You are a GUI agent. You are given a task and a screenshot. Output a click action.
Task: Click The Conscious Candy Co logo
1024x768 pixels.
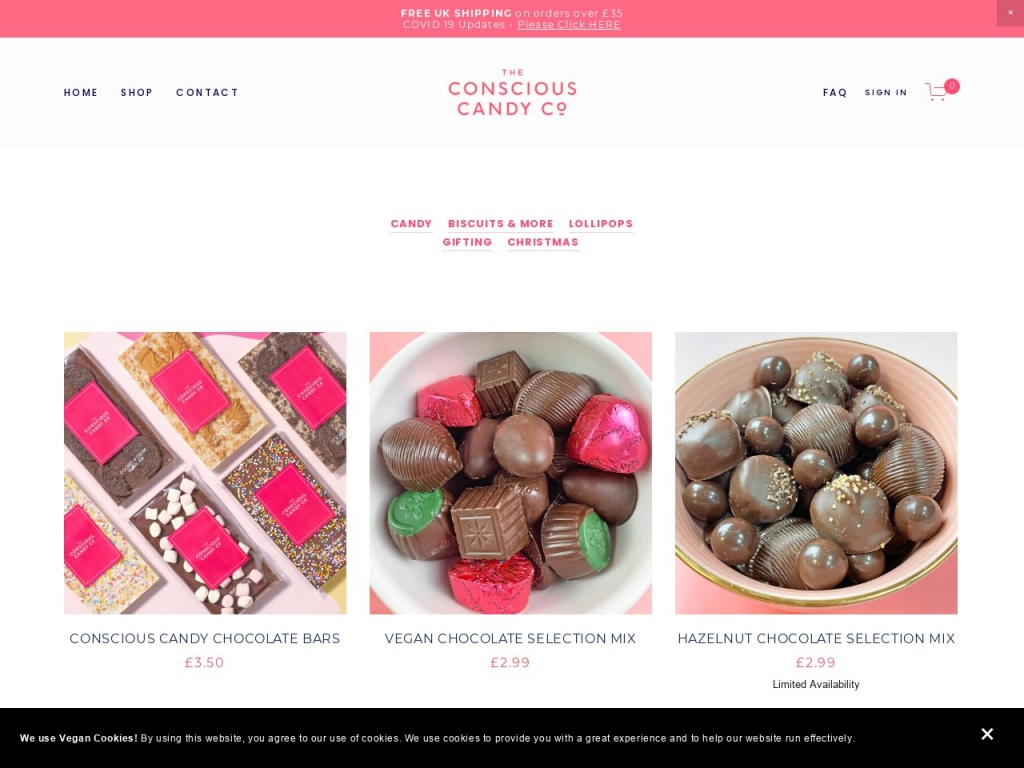pos(512,92)
